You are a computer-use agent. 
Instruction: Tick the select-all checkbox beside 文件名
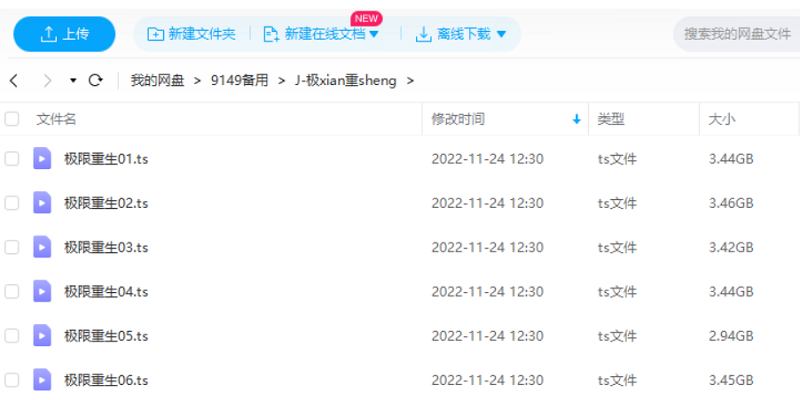[x=12, y=119]
